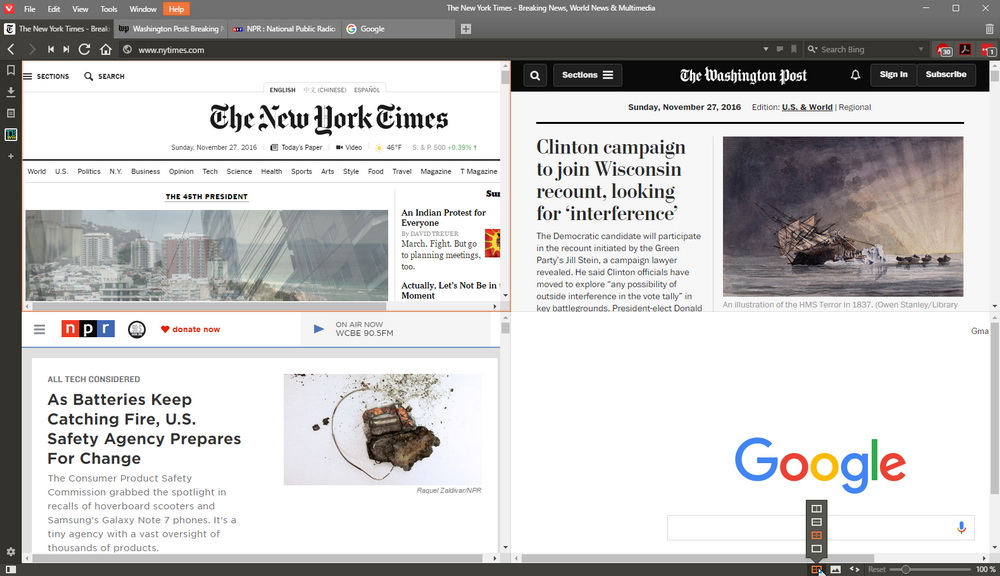Open a new tab
This screenshot has height=576, width=1000.
tap(466, 29)
